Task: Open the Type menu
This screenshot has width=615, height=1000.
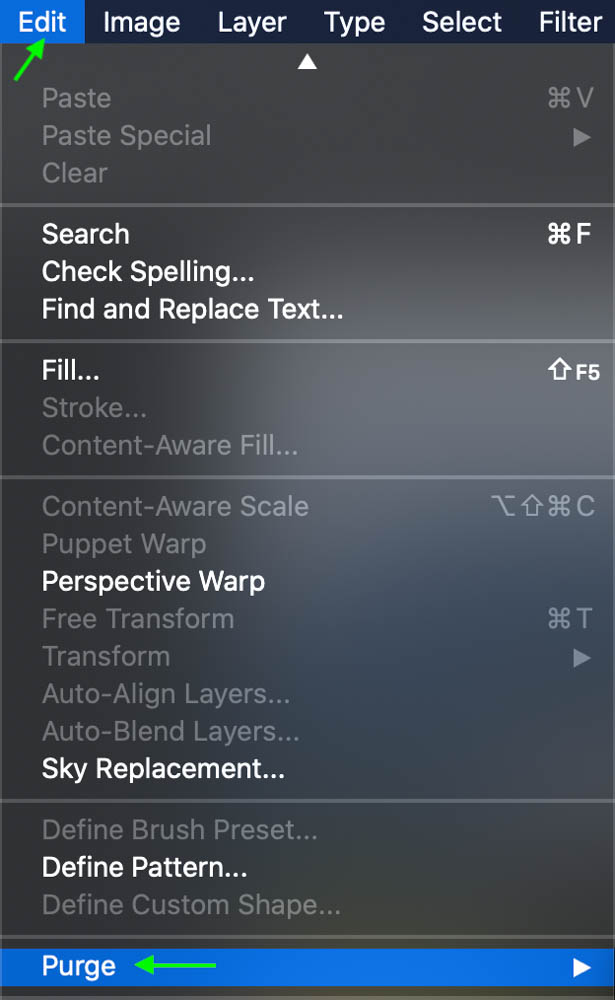Action: click(x=355, y=22)
